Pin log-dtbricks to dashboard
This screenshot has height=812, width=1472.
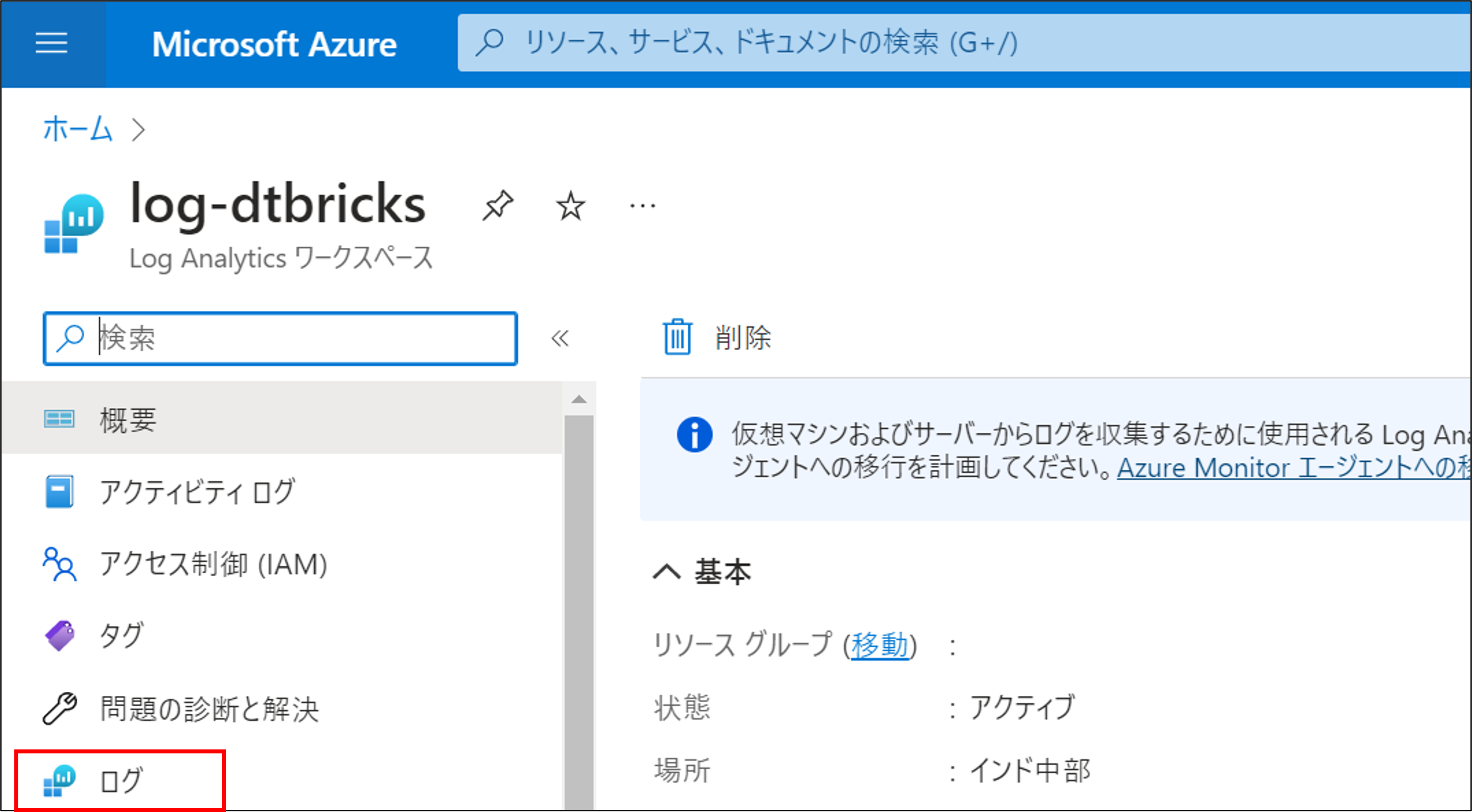498,206
